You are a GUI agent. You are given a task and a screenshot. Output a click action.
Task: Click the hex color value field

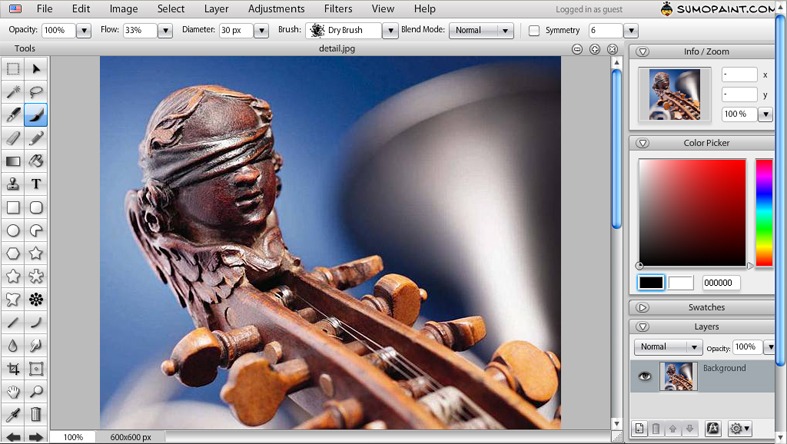pyautogui.click(x=721, y=283)
